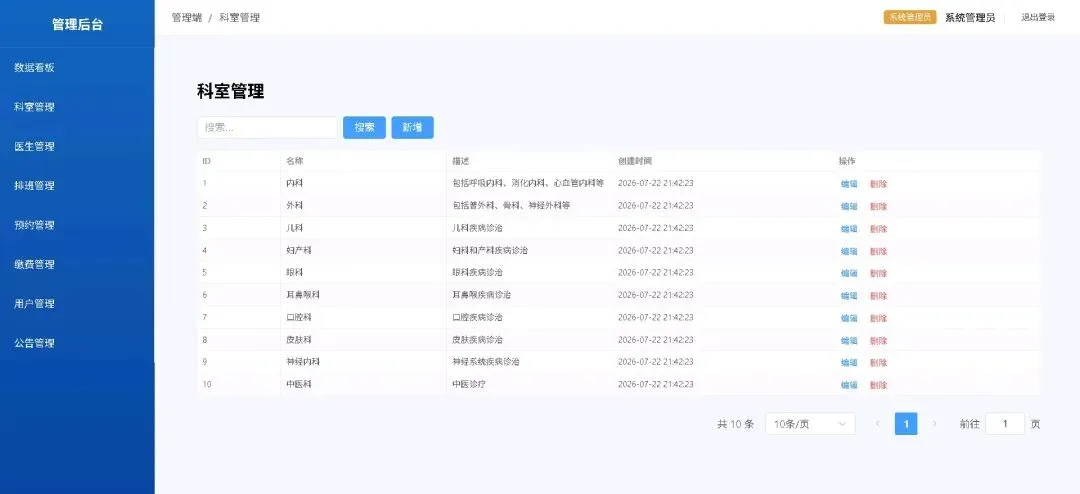Screen dimensions: 1080x494
Task: Edit the 耳鼻喉科 row
Action: pos(849,296)
